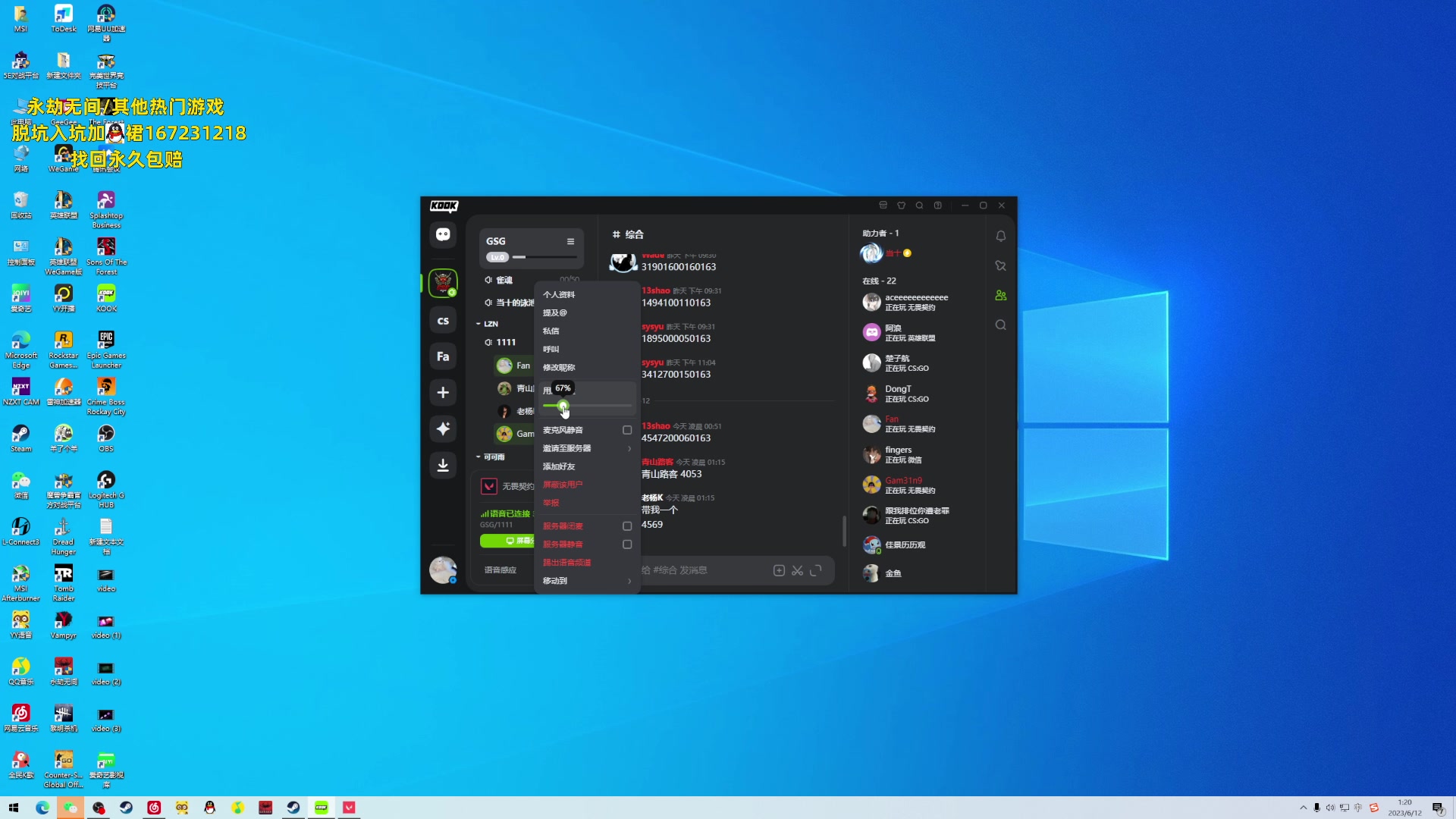
Task: Choose 呼叫 in context menu
Action: pos(587,349)
